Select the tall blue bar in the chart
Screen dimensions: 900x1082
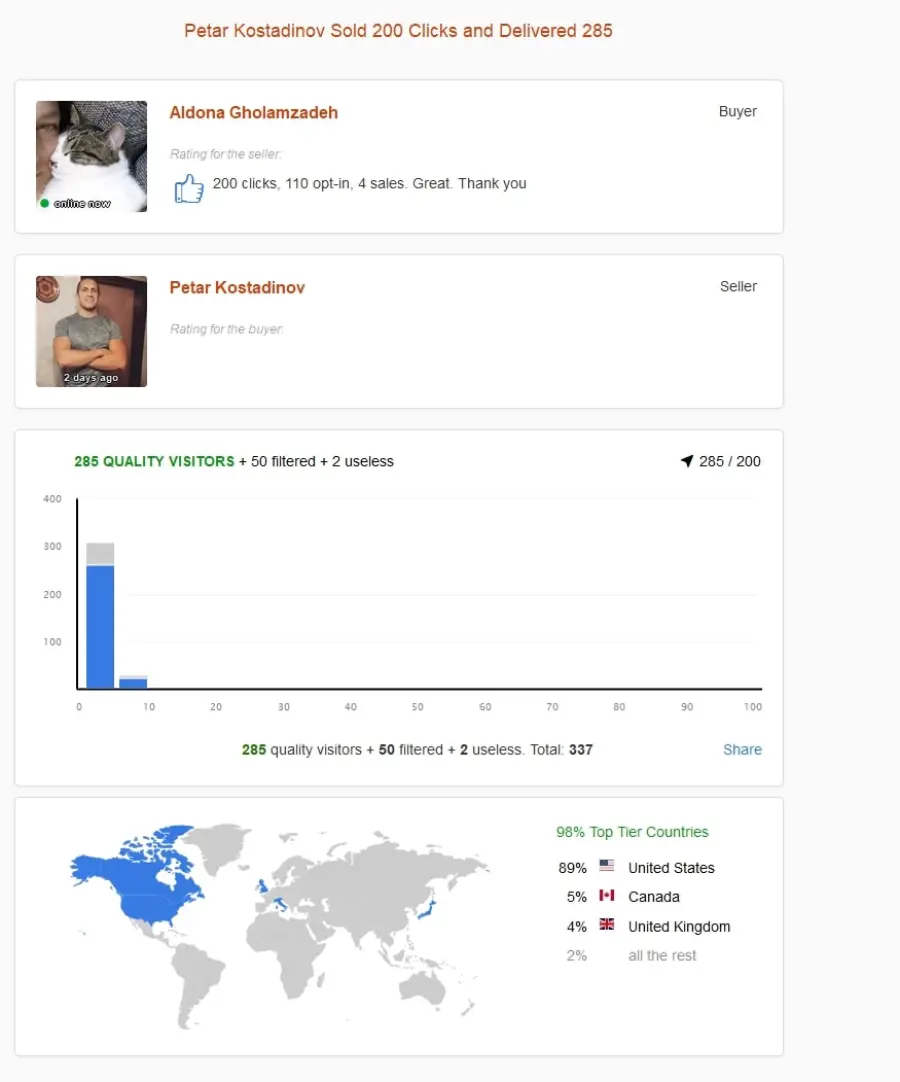pyautogui.click(x=100, y=627)
